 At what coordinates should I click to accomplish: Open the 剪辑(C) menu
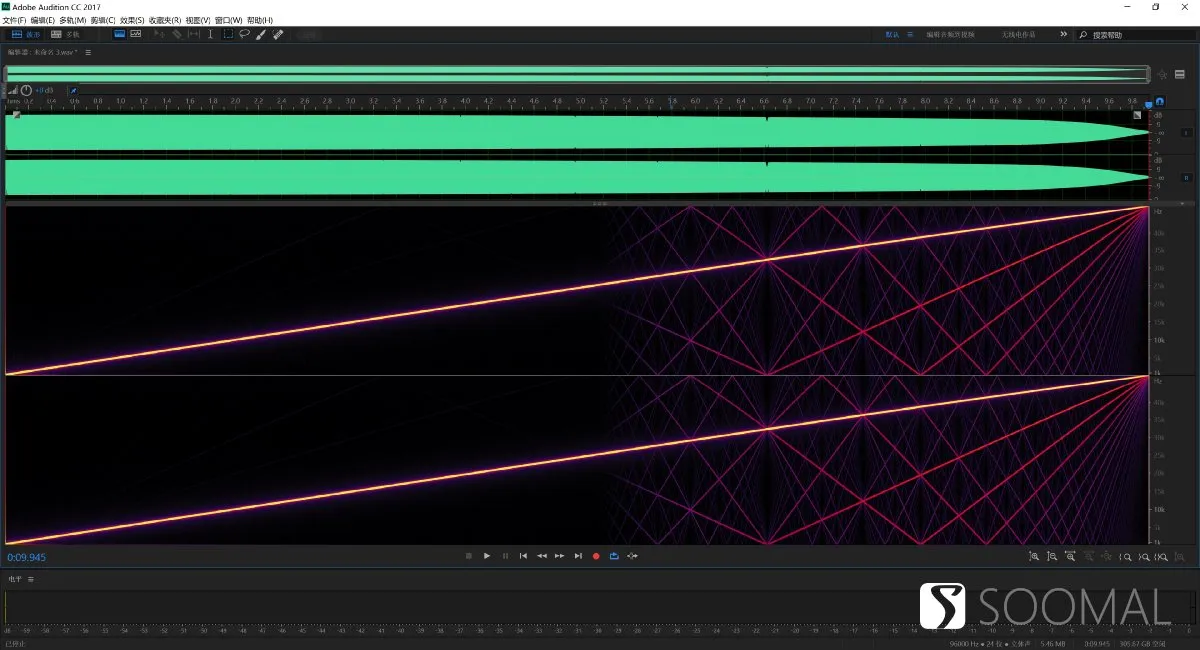click(102, 20)
